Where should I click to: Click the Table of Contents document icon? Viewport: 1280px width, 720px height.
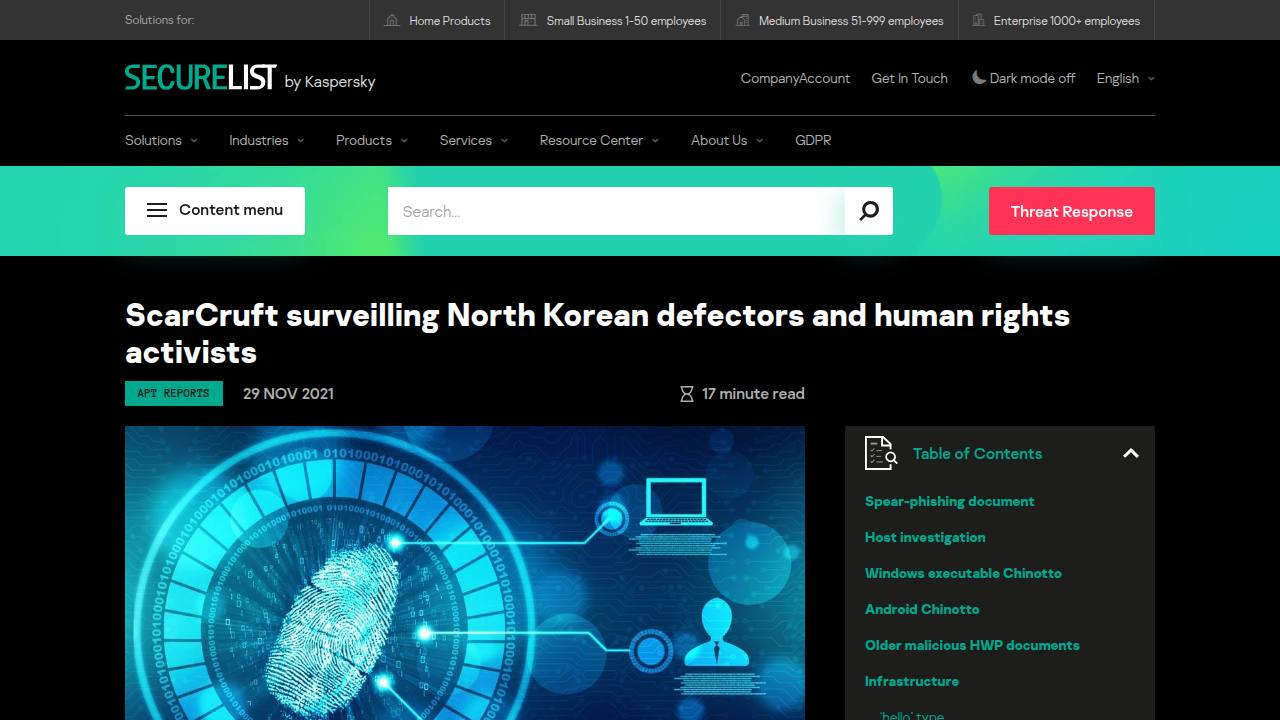tap(880, 453)
